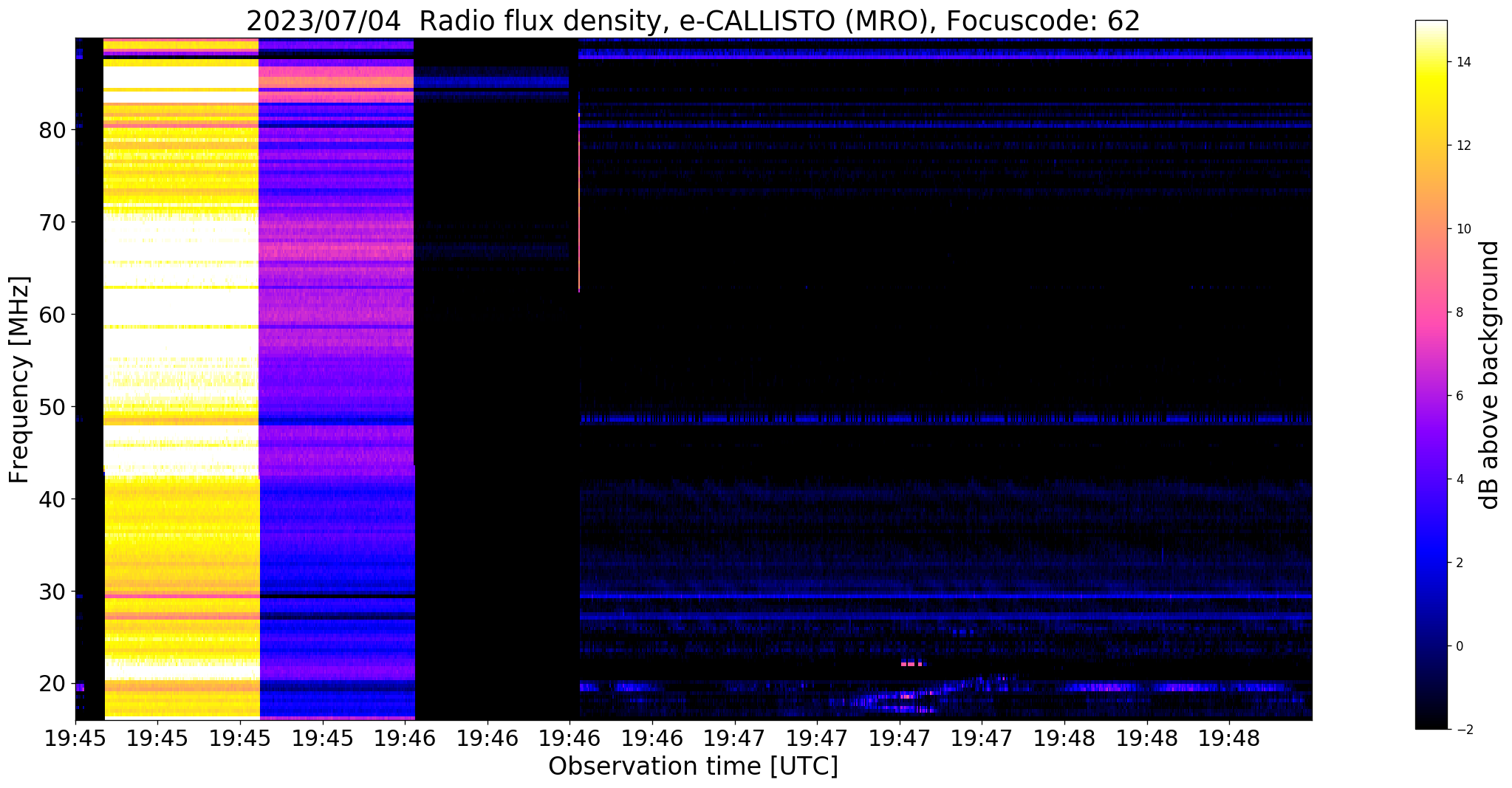
Task: Click the 'dB above background' colorbar label
Action: [1489, 375]
